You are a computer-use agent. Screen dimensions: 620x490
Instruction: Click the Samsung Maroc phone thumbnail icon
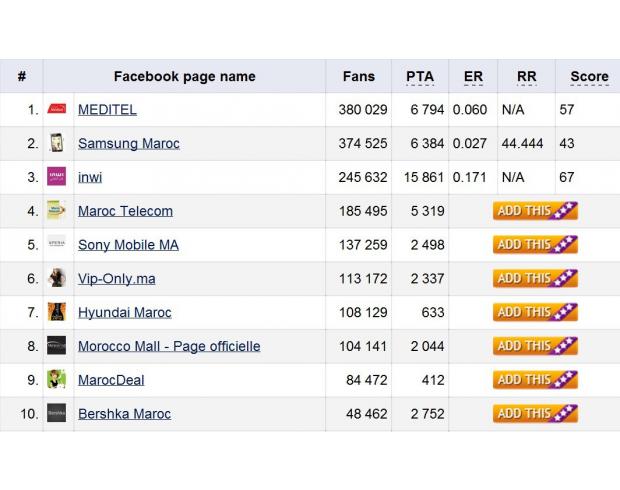[57, 143]
